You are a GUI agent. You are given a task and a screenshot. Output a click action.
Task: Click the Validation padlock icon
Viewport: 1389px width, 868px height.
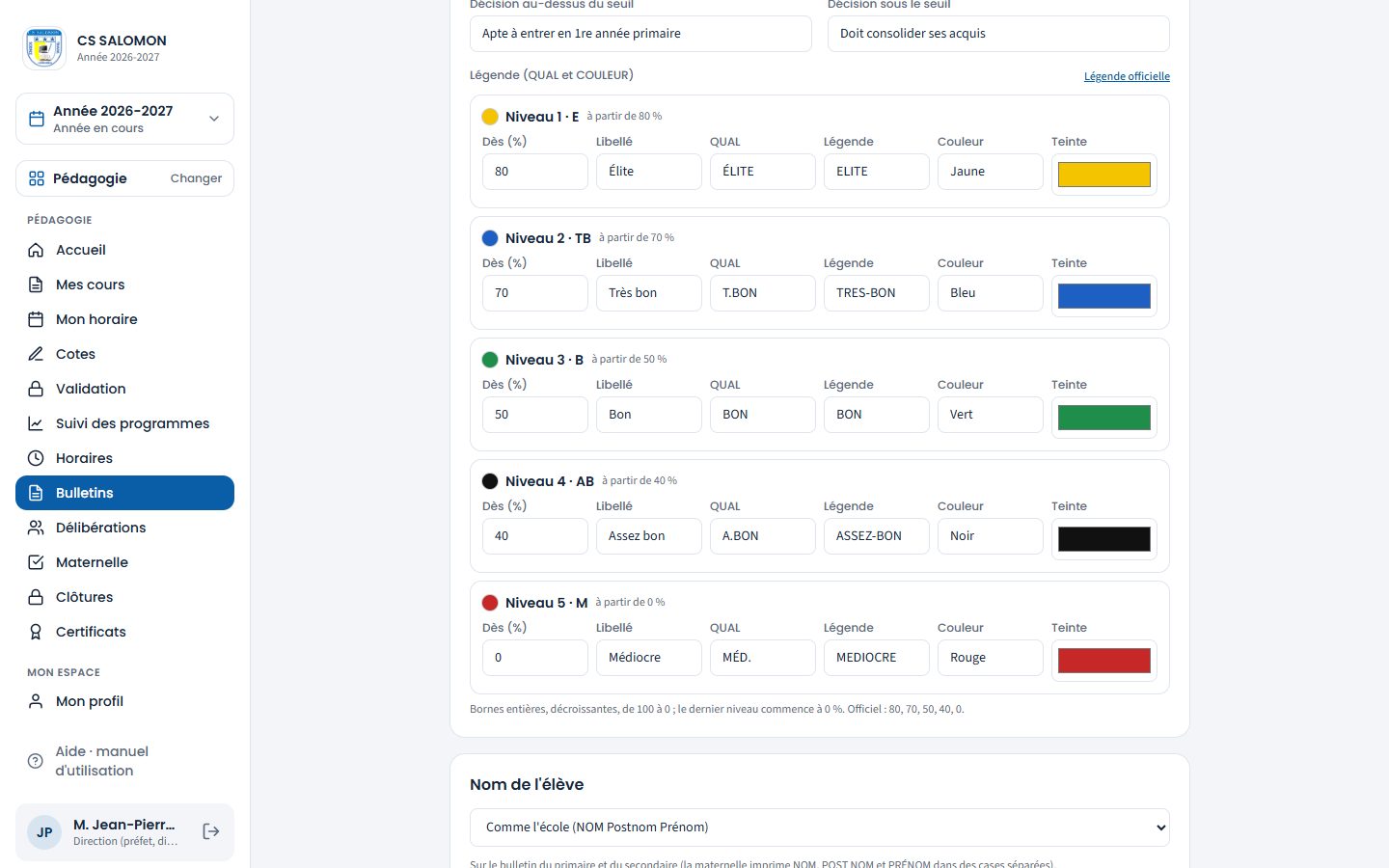click(36, 389)
